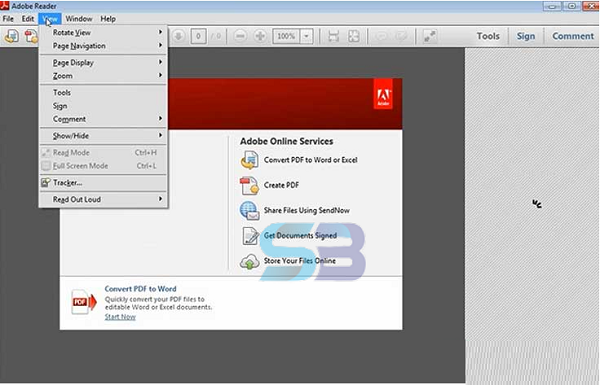Click the Get Documents Signed pen icon
Image resolution: width=600 pixels, height=385 pixels.
point(250,236)
